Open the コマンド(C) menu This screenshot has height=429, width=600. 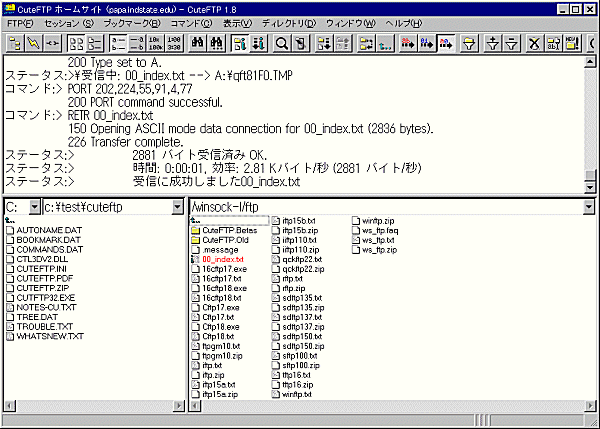(x=191, y=24)
